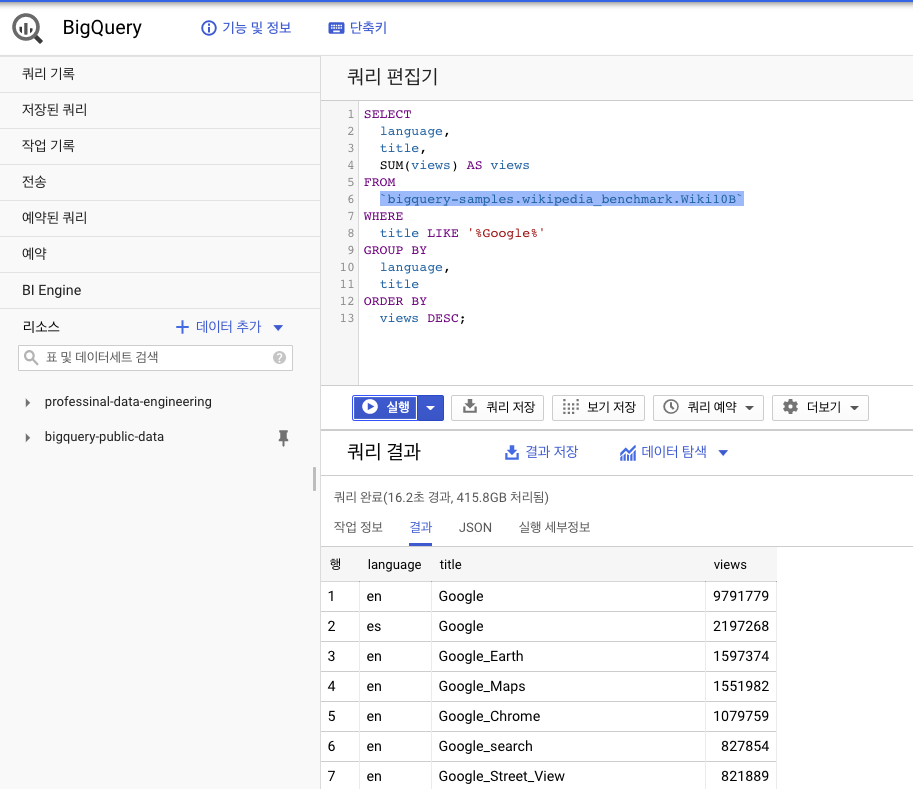Viewport: 913px width, 789px height.
Task: Grab the panel splitter handle beside resources
Action: click(x=314, y=479)
